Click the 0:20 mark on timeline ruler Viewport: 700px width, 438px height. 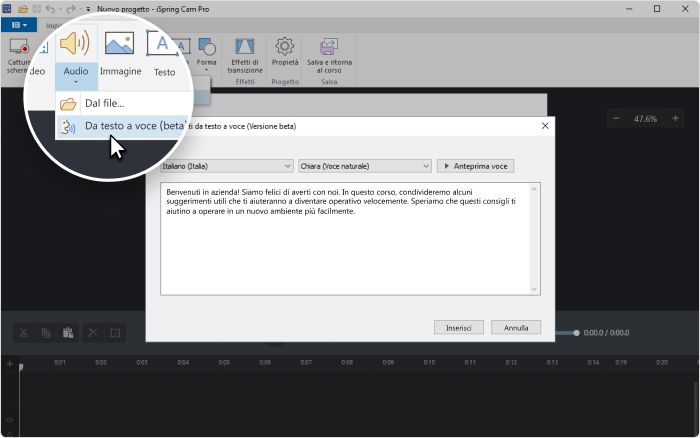click(x=662, y=362)
